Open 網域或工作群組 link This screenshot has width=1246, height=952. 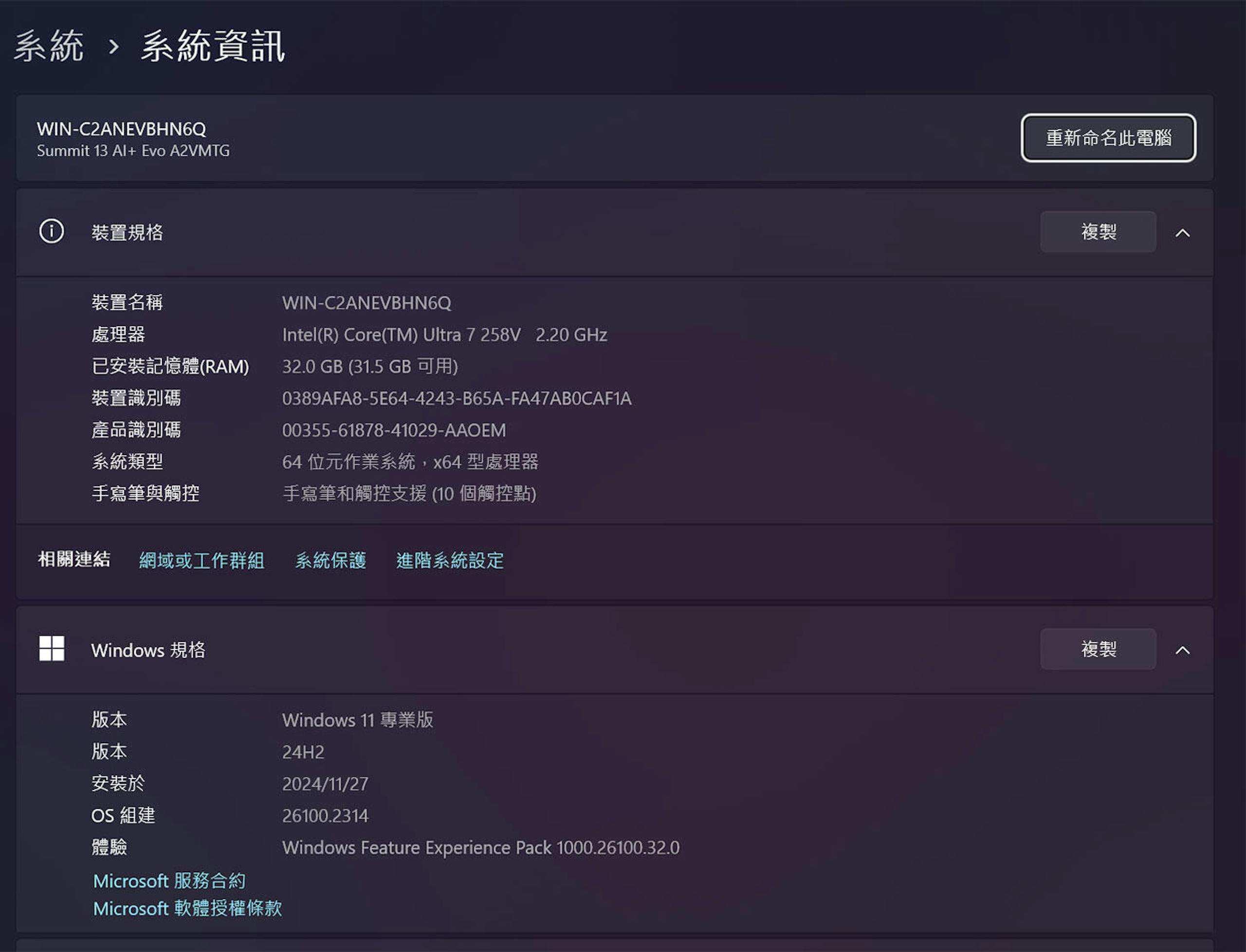point(202,560)
